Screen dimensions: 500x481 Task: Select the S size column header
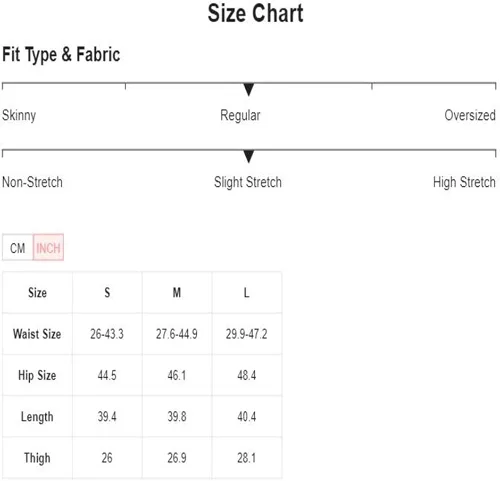click(107, 293)
